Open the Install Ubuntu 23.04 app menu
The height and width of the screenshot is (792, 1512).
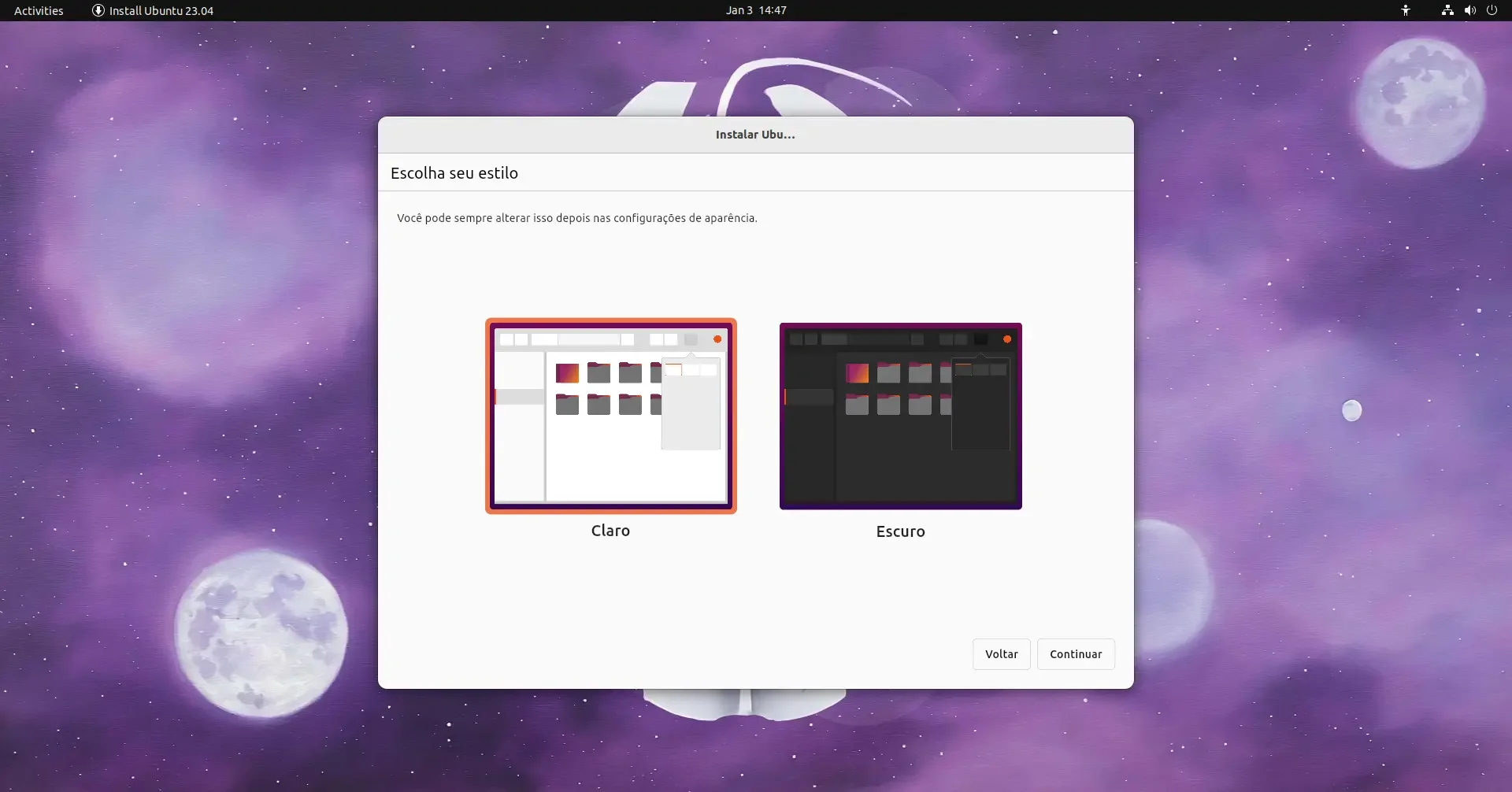[x=153, y=10]
